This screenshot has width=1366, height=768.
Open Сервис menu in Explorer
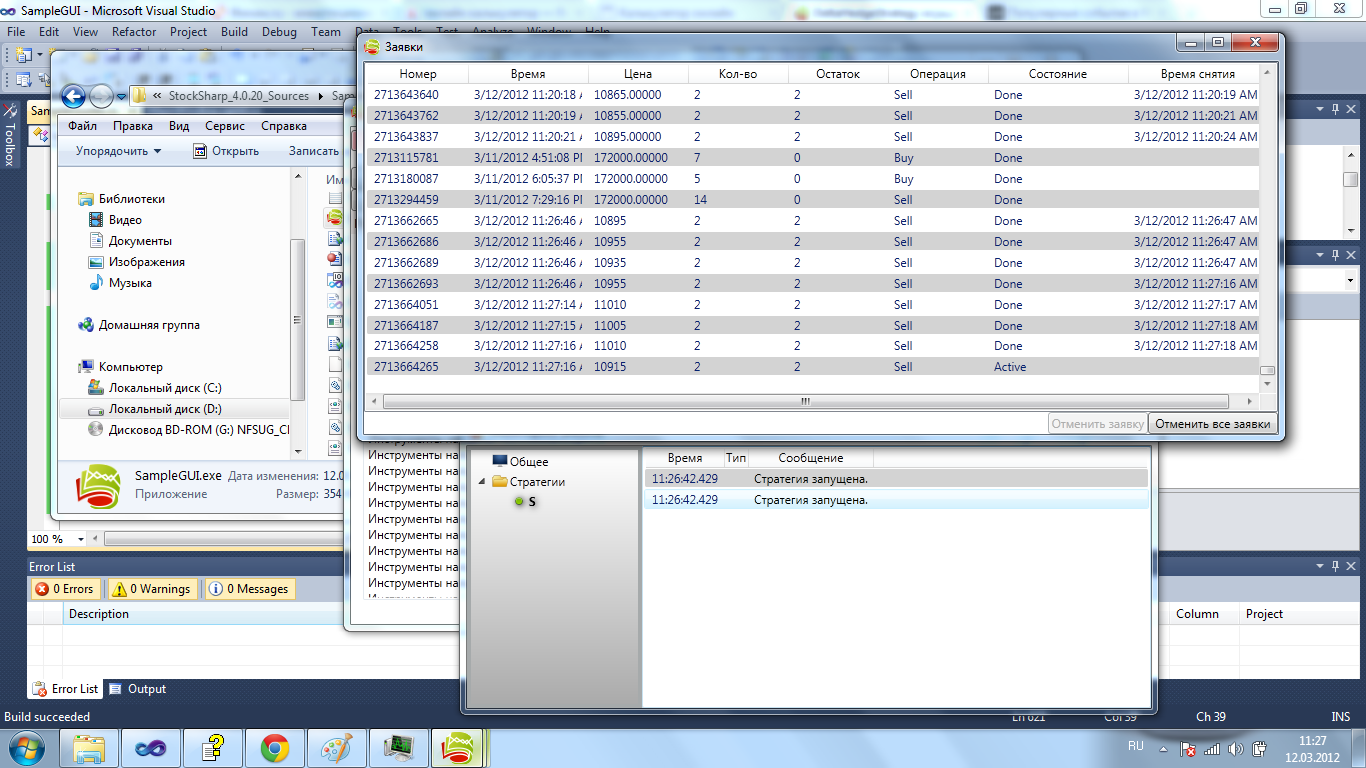pos(225,126)
